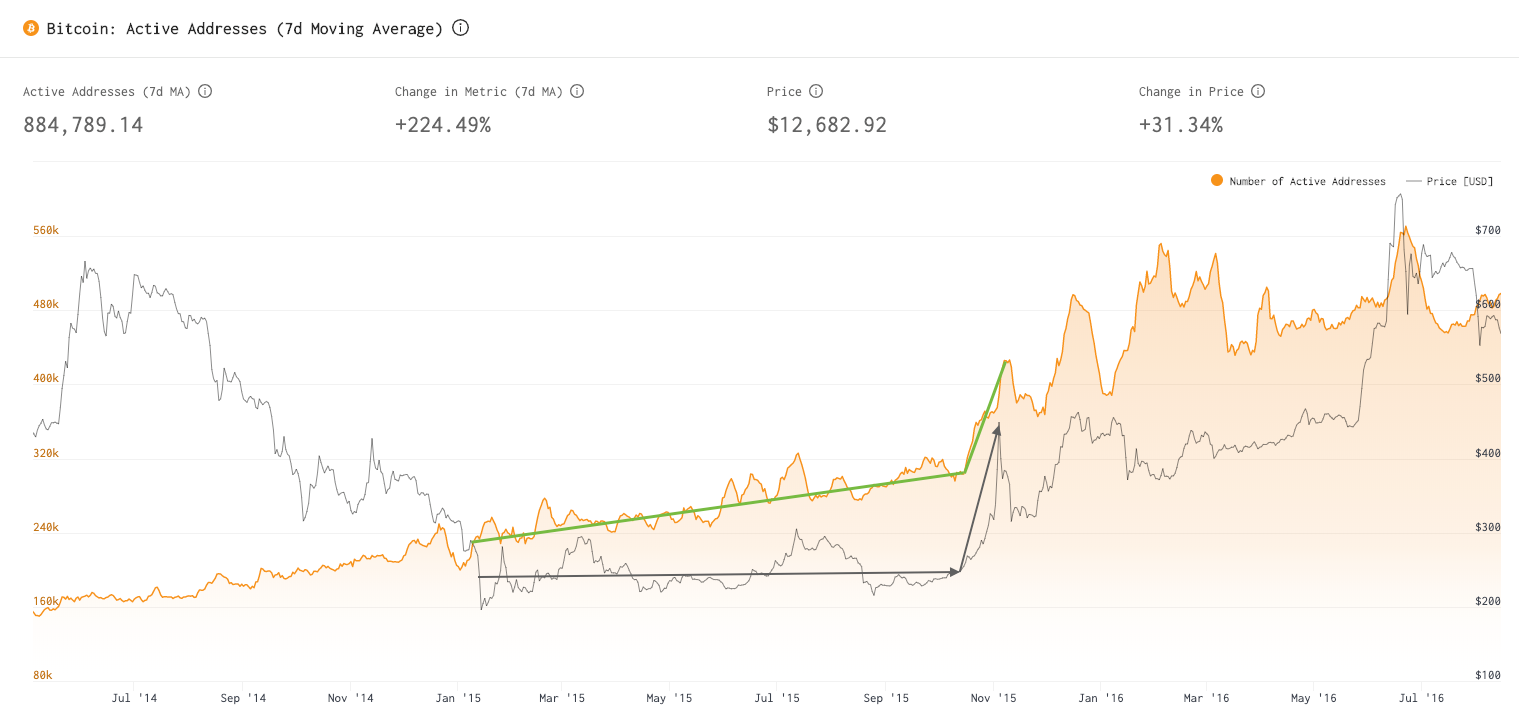
Task: Click info icon next to Active Addresses (7d MA)
Action: click(x=205, y=91)
